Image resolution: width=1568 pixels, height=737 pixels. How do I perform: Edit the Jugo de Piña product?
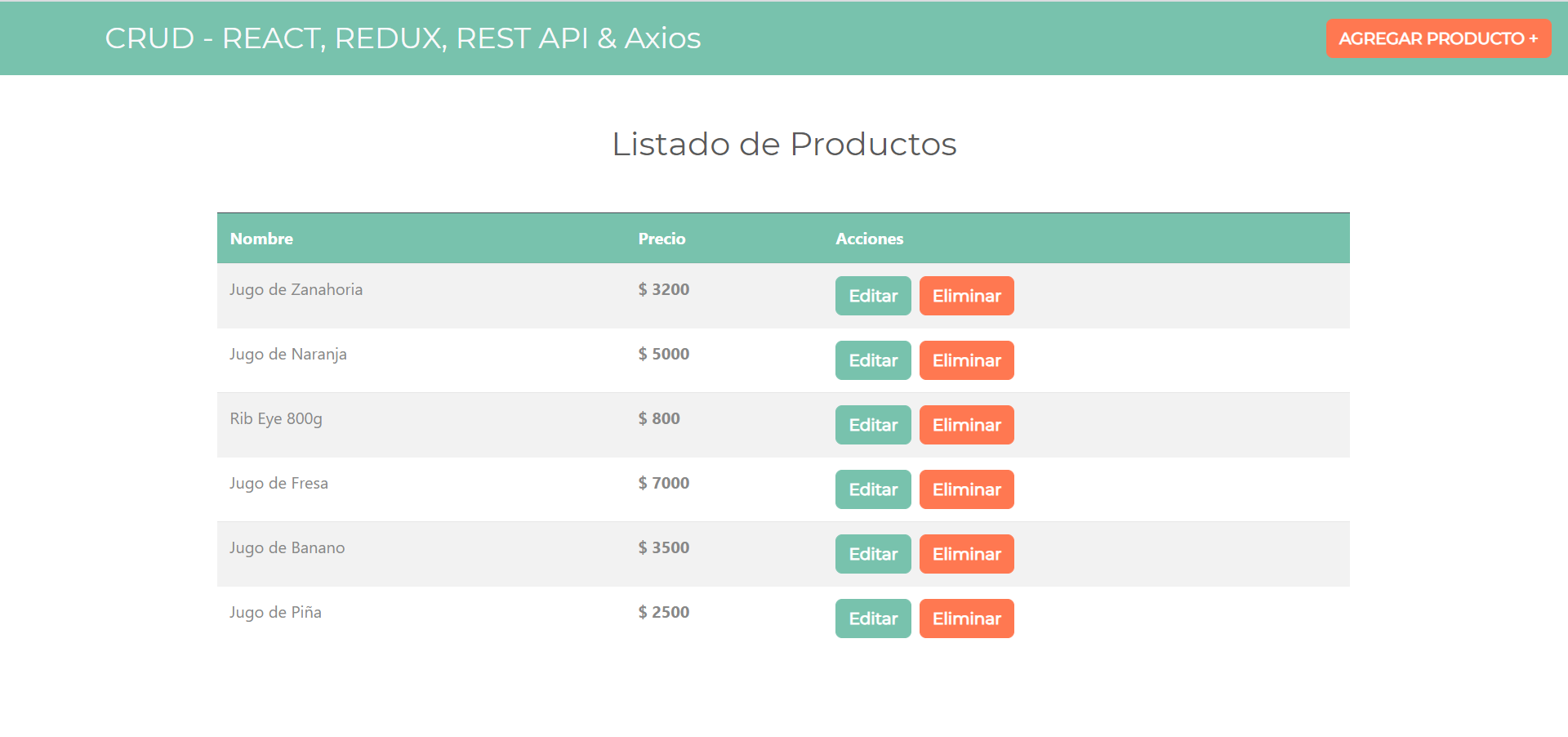coord(872,619)
